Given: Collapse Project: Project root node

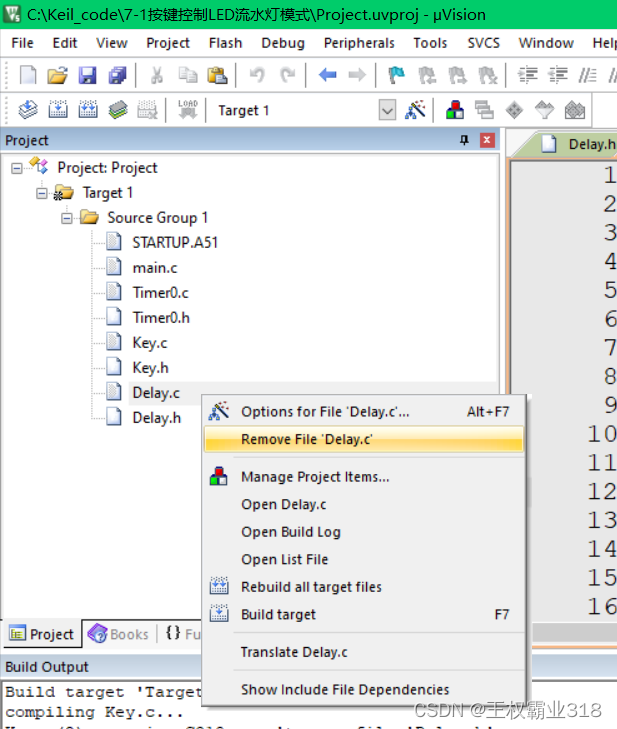Looking at the screenshot, I should coord(17,168).
